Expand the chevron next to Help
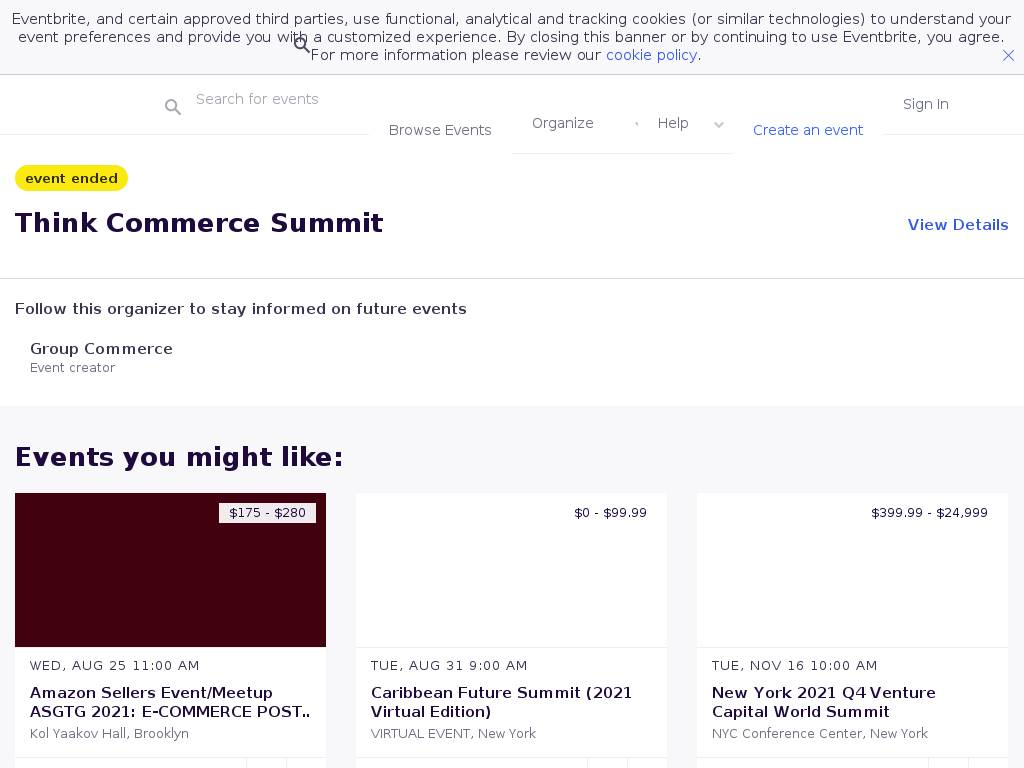The width and height of the screenshot is (1024, 768). 718,125
